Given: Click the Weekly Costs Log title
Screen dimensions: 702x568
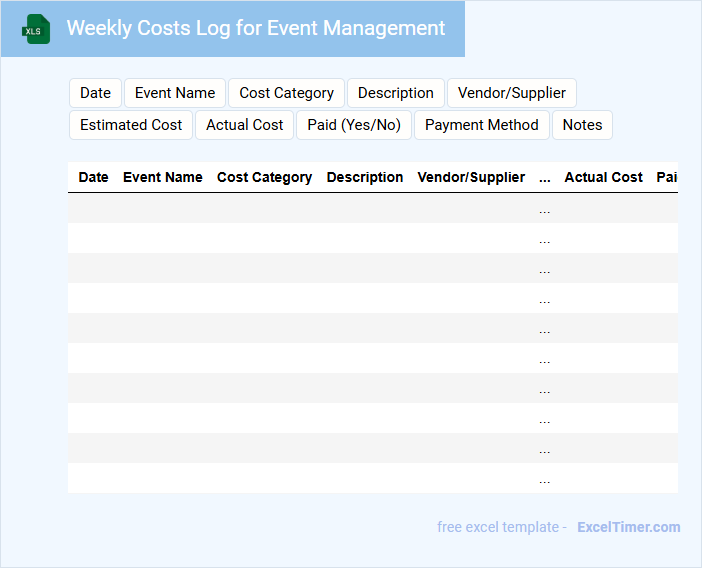Looking at the screenshot, I should pyautogui.click(x=256, y=28).
